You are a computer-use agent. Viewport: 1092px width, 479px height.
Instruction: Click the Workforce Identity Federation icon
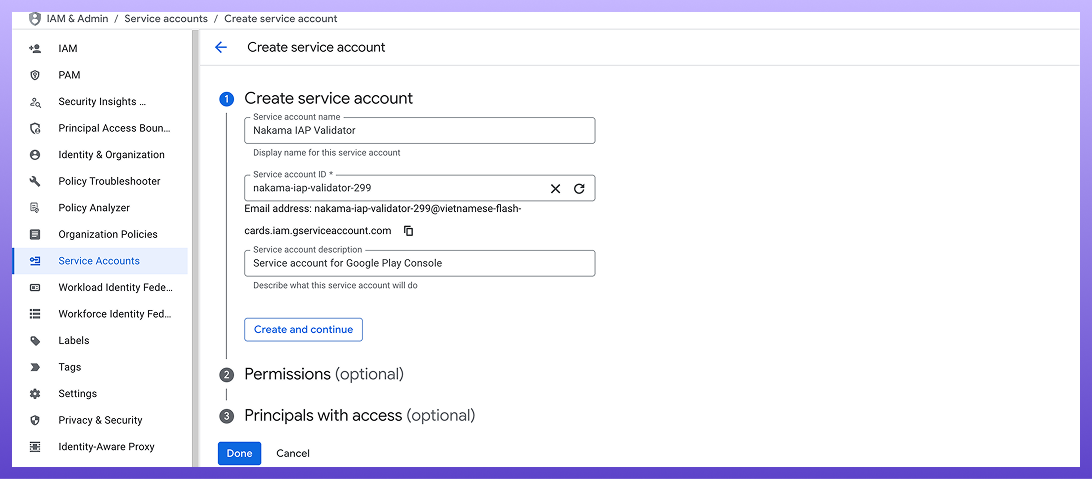coord(35,314)
